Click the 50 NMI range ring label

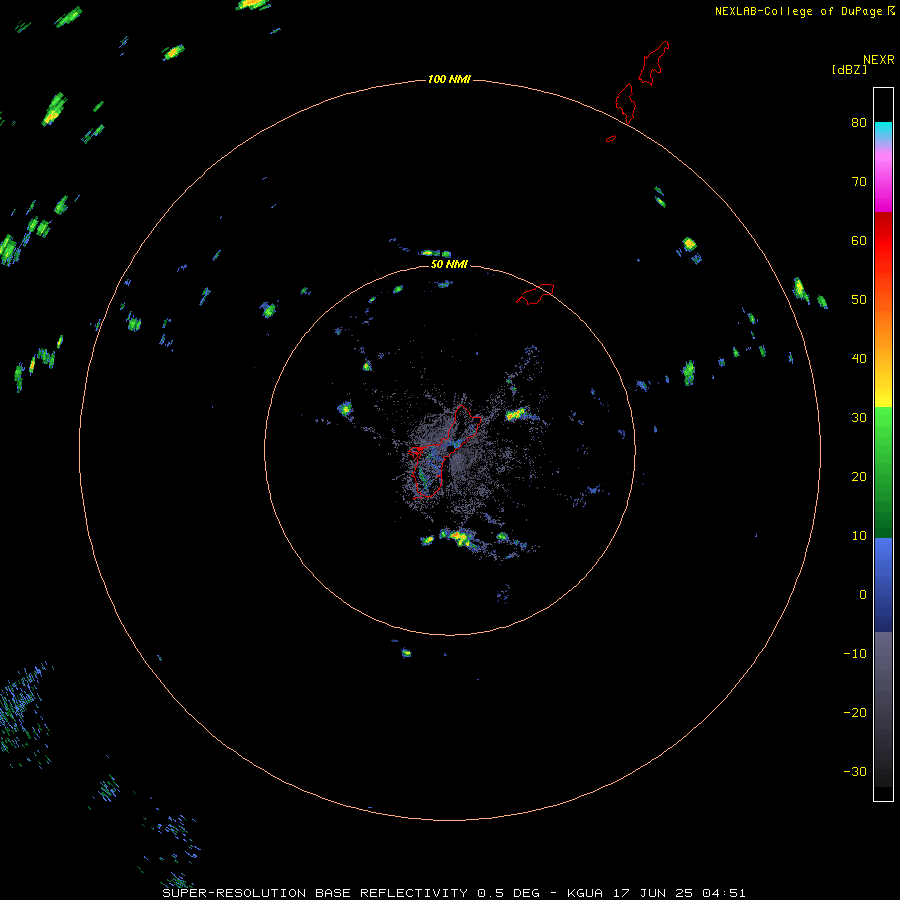449,264
